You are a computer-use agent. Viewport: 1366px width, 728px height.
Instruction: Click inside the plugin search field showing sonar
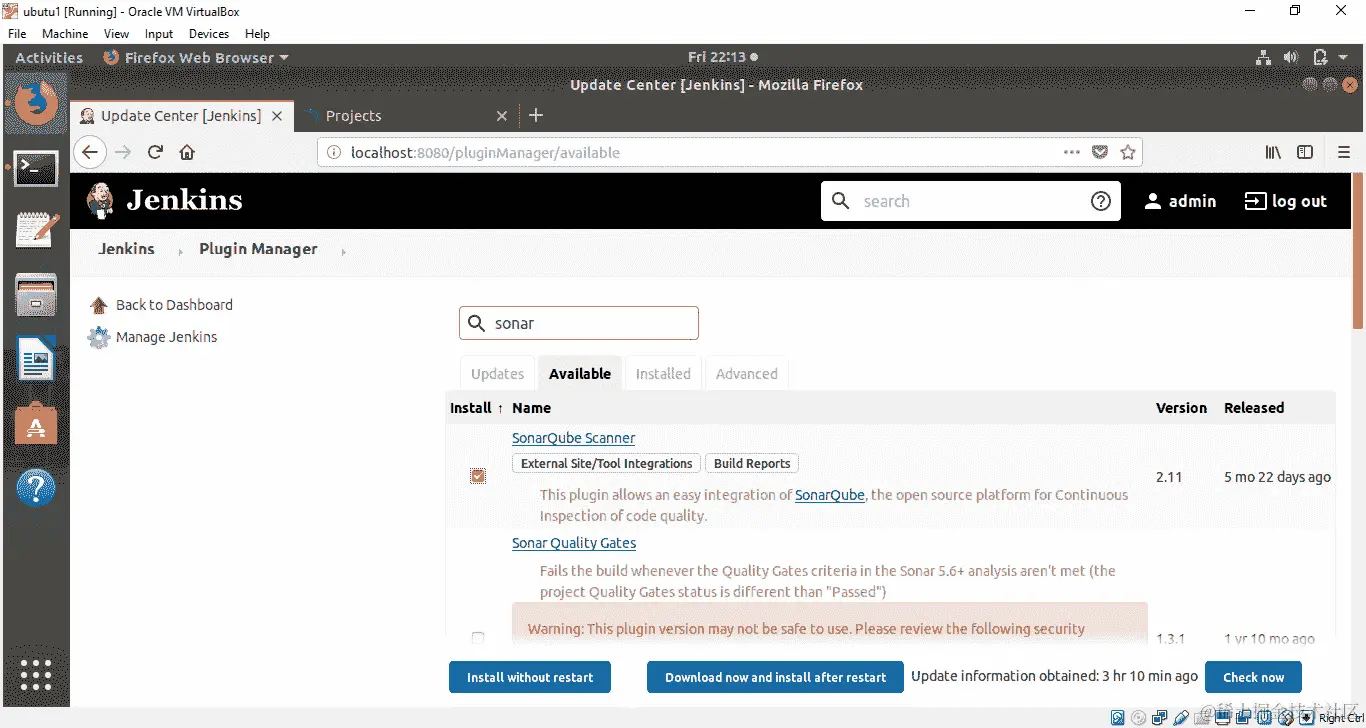[x=578, y=322]
